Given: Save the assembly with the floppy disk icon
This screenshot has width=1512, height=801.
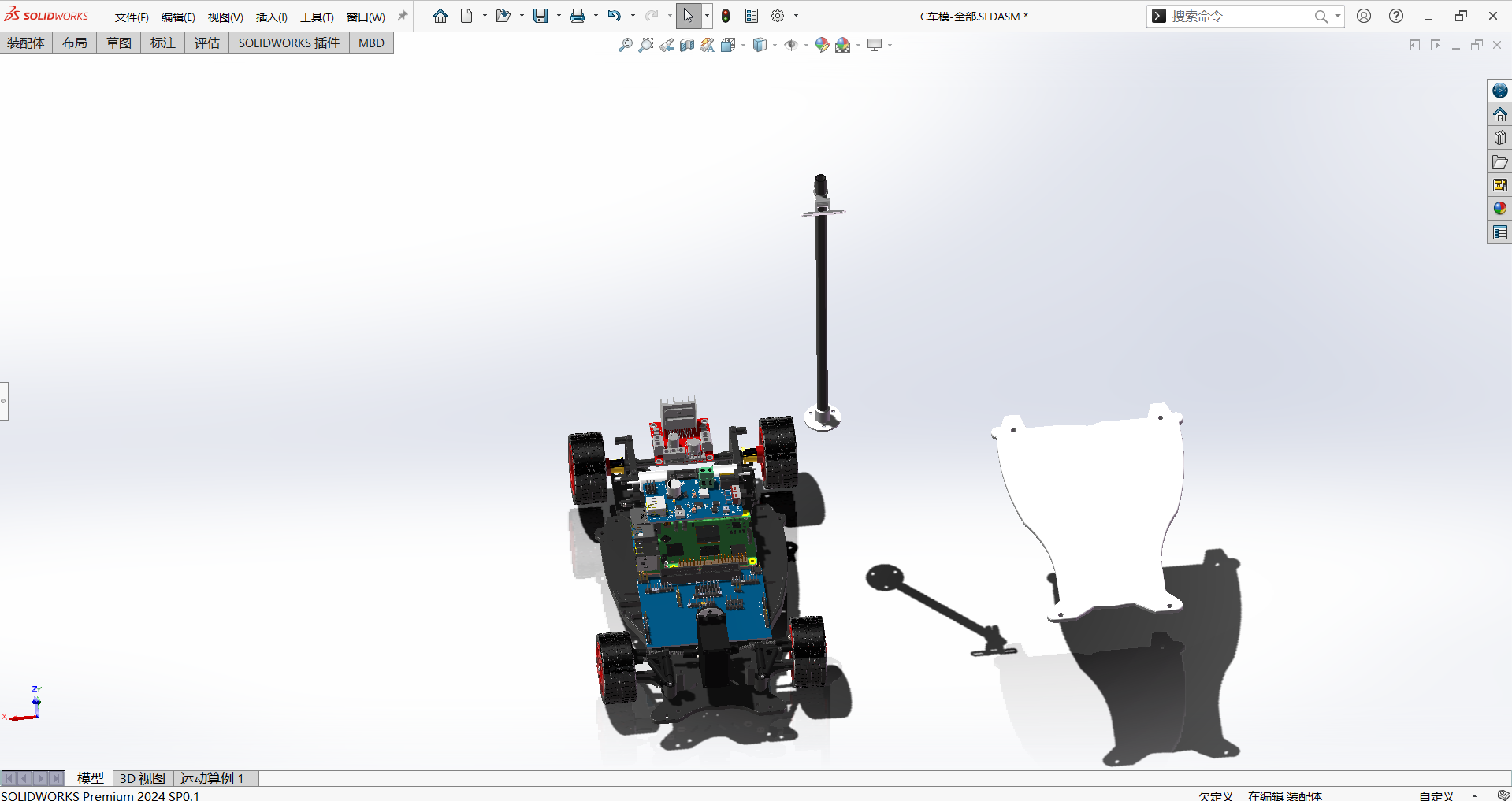Looking at the screenshot, I should [541, 16].
